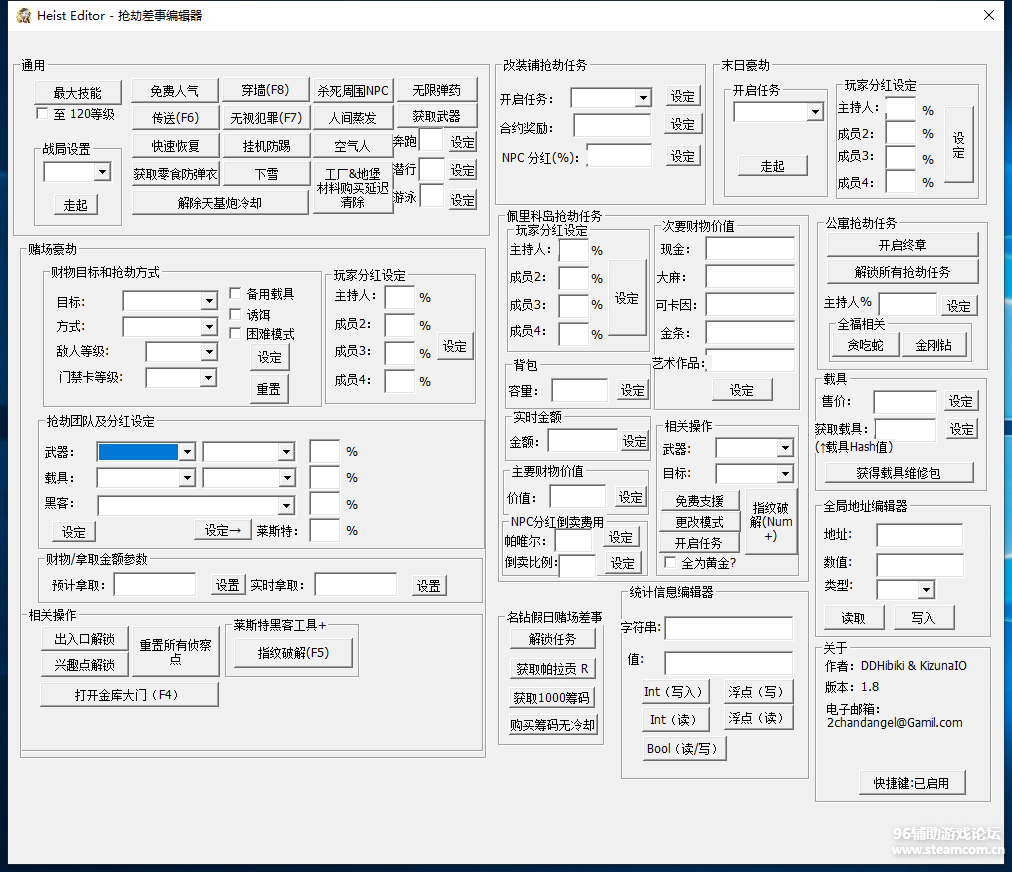Click the 地址 input field
The width and height of the screenshot is (1012, 872).
coord(919,535)
